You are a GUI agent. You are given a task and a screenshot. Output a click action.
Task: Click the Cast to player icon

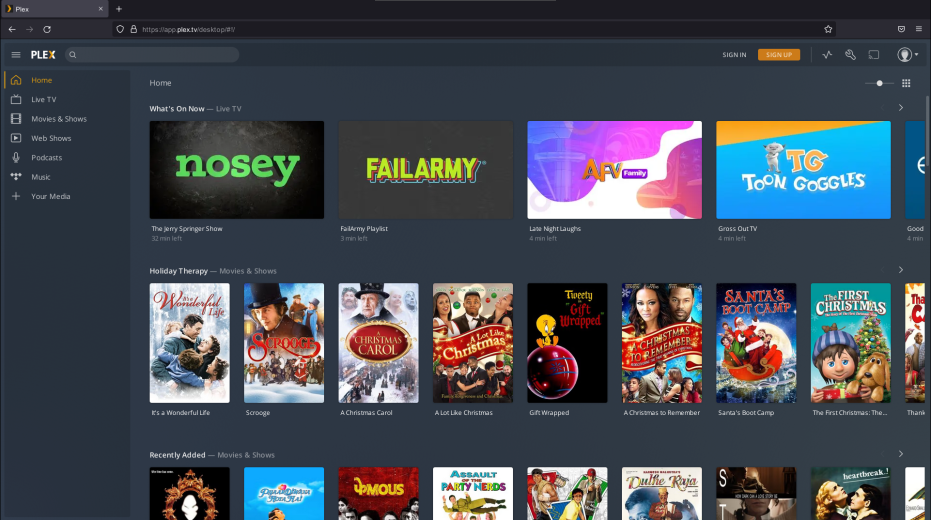[874, 55]
